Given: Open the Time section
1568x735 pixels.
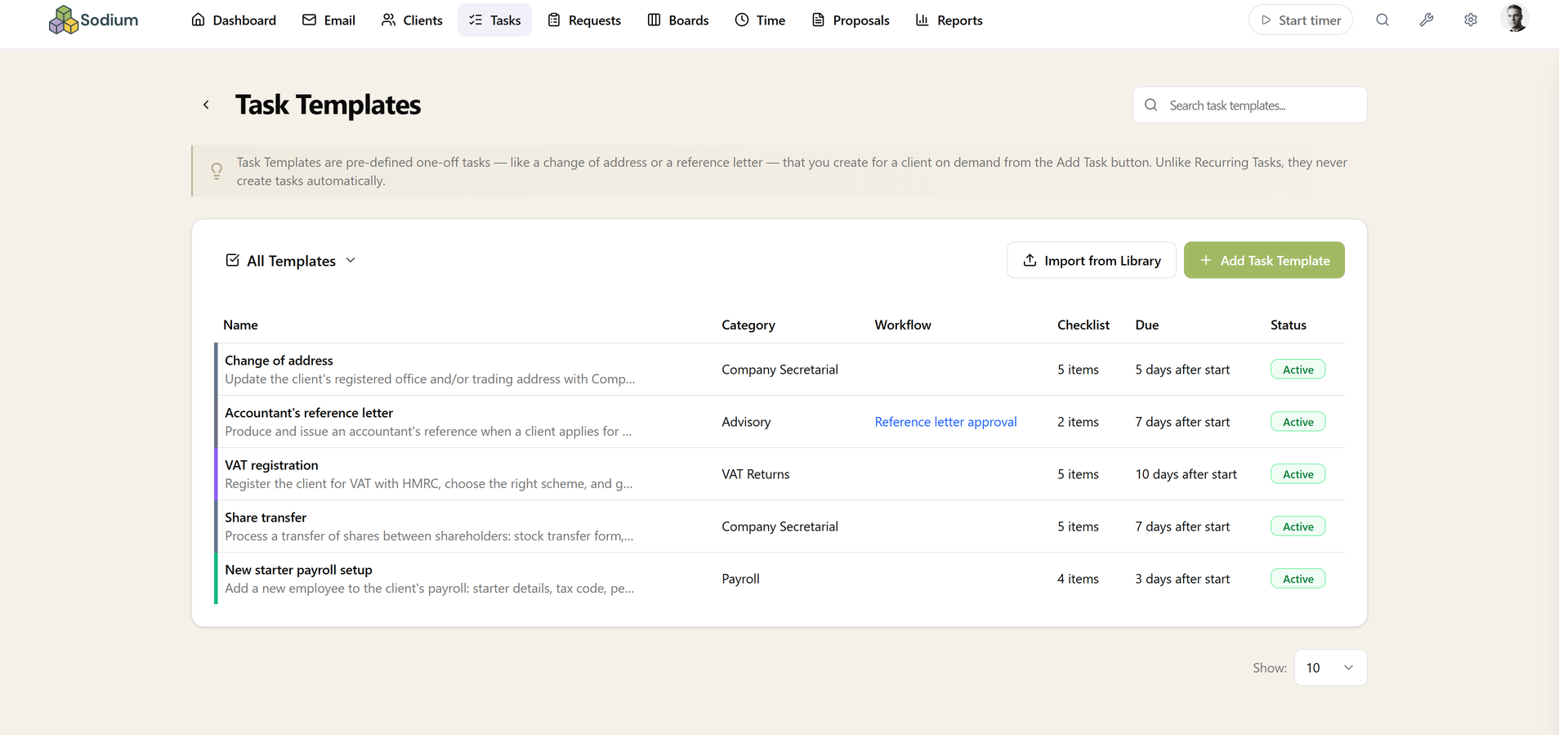Looking at the screenshot, I should click(760, 20).
